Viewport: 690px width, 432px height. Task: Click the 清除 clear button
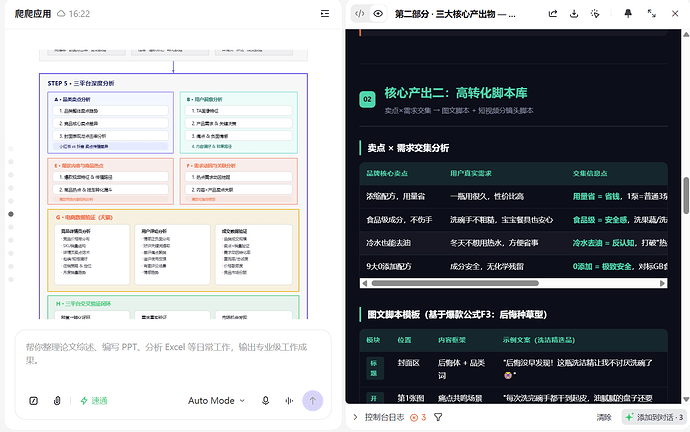point(604,417)
